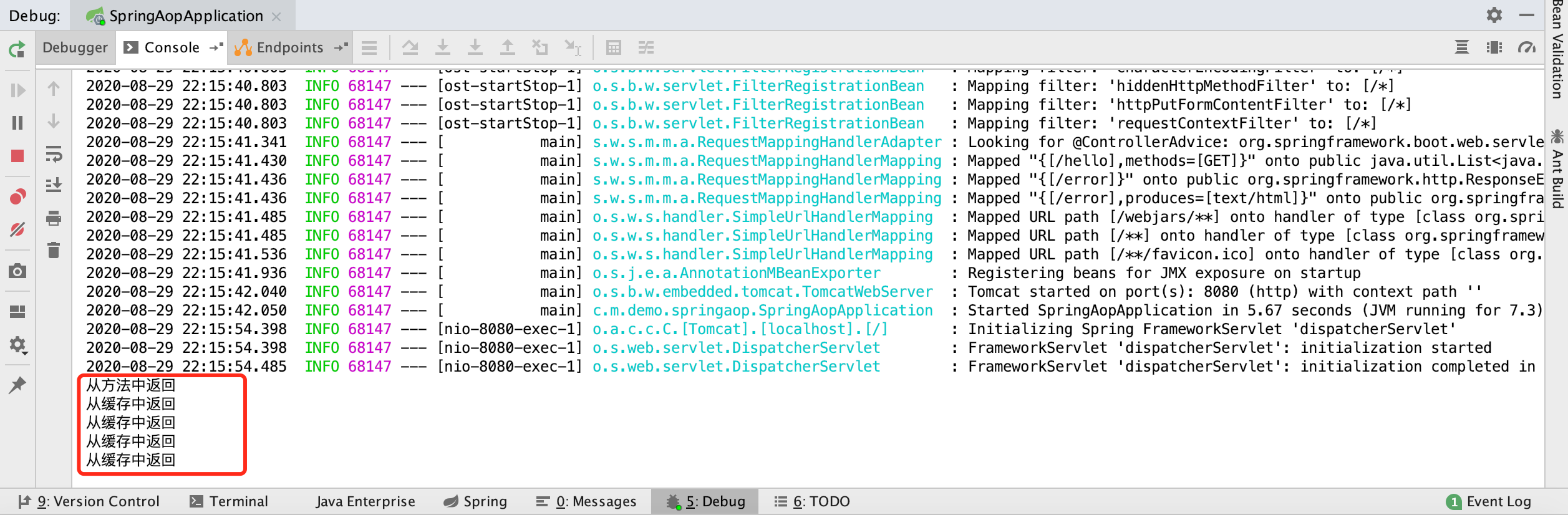Image resolution: width=1568 pixels, height=515 pixels.
Task: Click the 'o.s.j.e.a.AnnotationMBeanExporter' logger name
Action: (x=737, y=273)
